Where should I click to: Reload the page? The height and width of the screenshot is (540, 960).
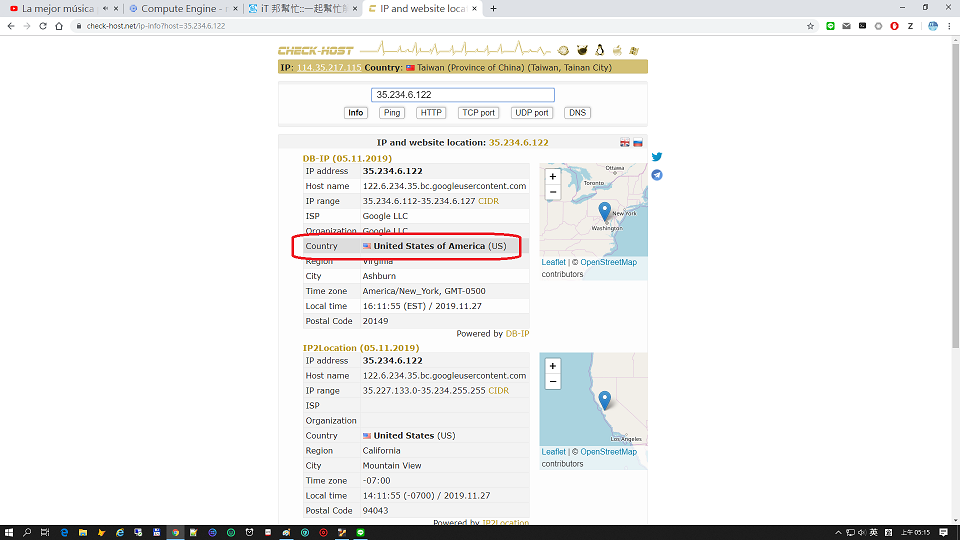43,26
